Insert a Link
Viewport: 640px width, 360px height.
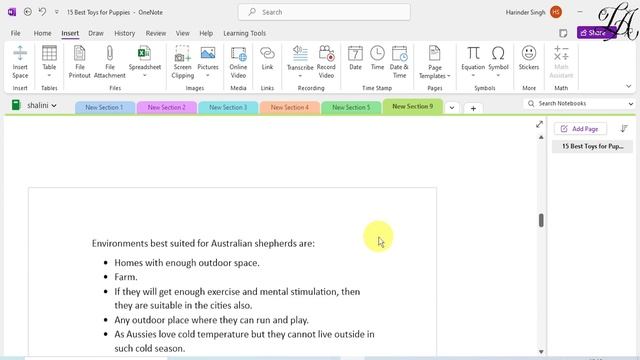click(x=267, y=58)
